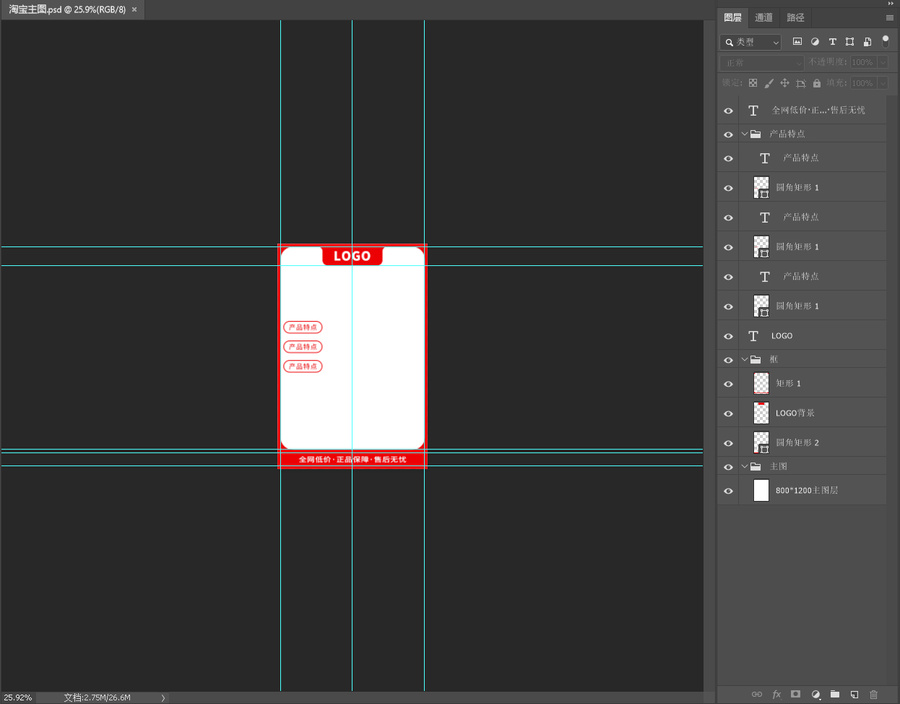This screenshot has height=704, width=900.
Task: Select the LOGO背景 layer thumbnail
Action: 761,413
